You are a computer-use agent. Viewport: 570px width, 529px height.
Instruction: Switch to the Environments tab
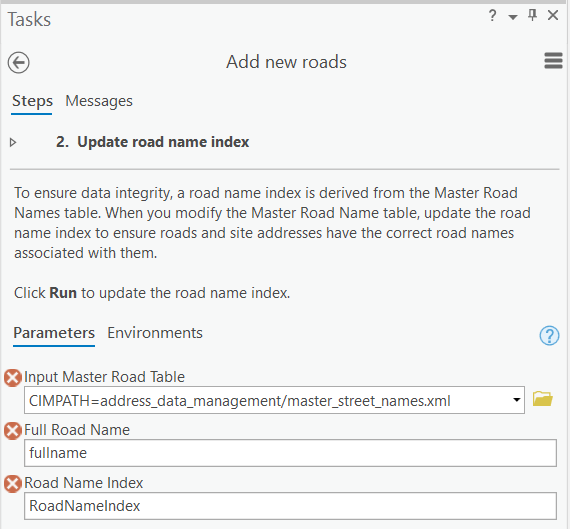click(x=155, y=333)
